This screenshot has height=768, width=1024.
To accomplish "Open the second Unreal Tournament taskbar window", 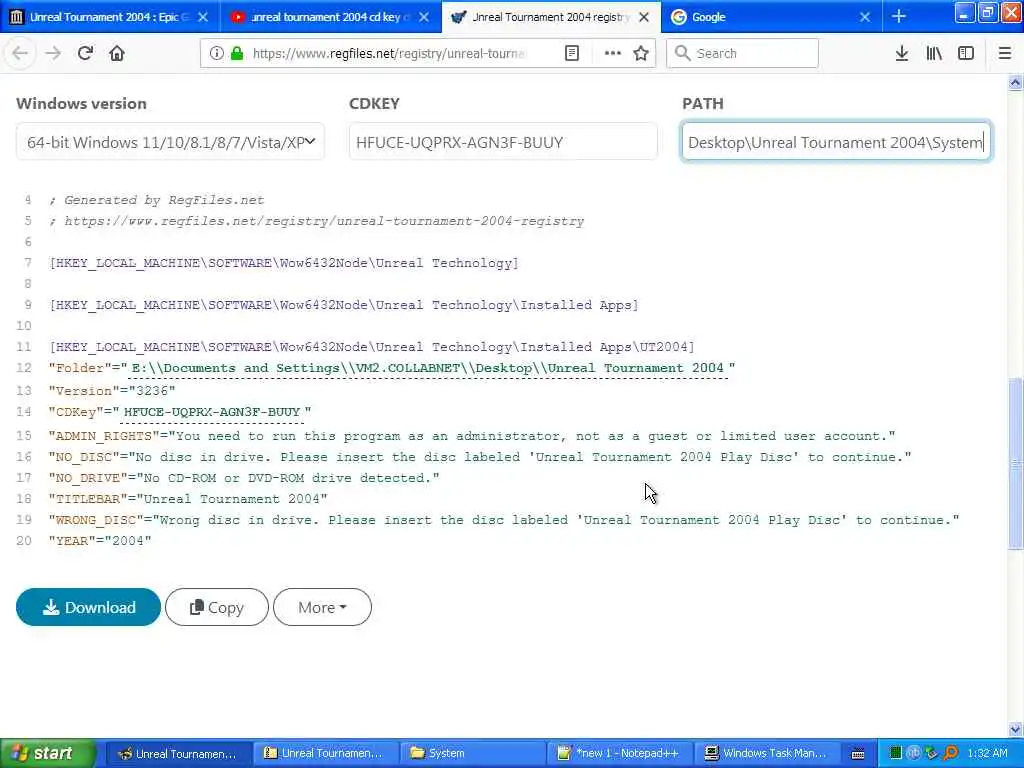I will [x=325, y=754].
